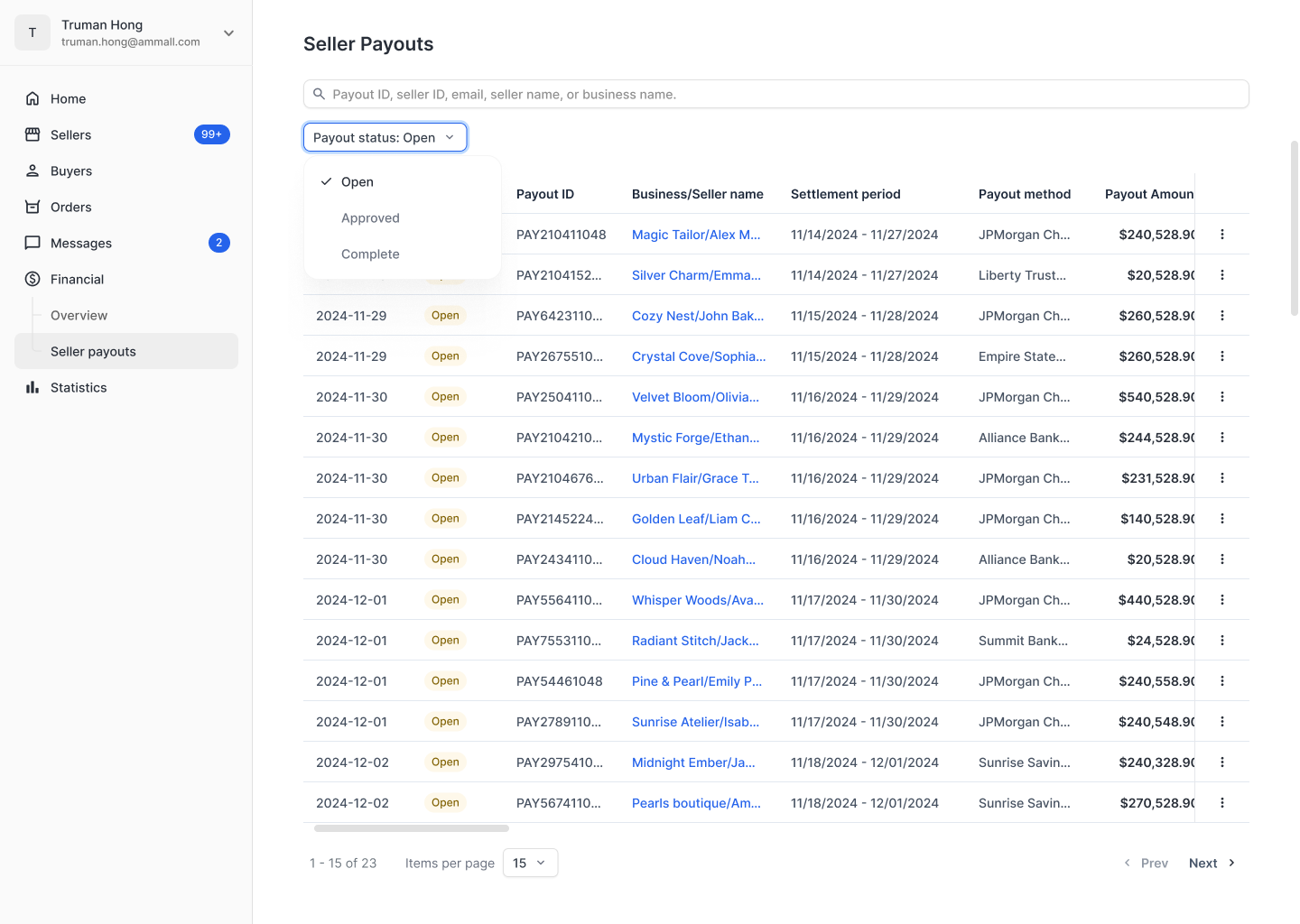The width and height of the screenshot is (1300, 924).
Task: Select Open status option
Action: (403, 182)
